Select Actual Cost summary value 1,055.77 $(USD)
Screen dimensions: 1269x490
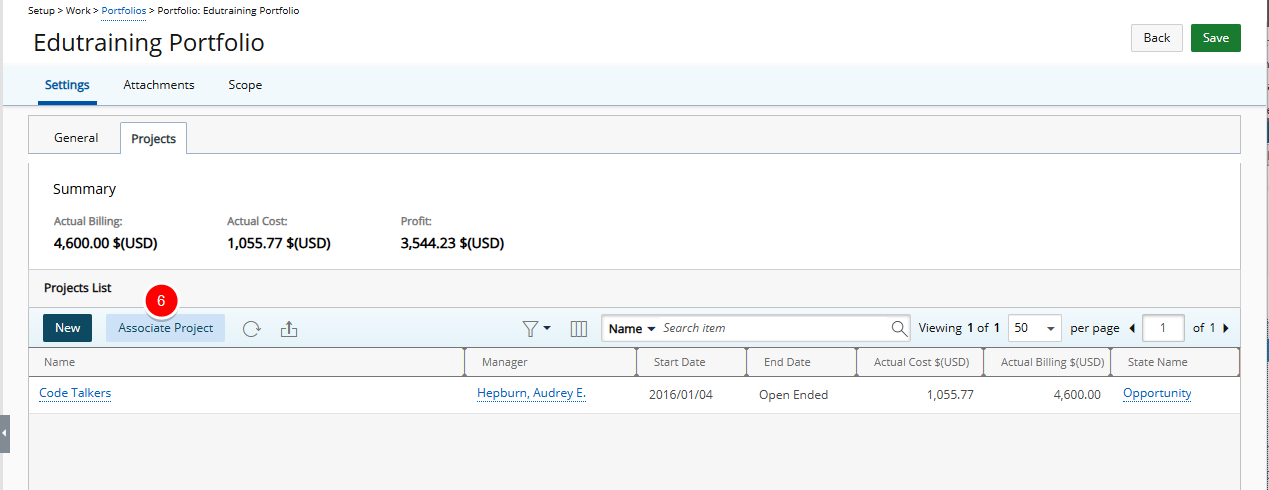[x=279, y=243]
